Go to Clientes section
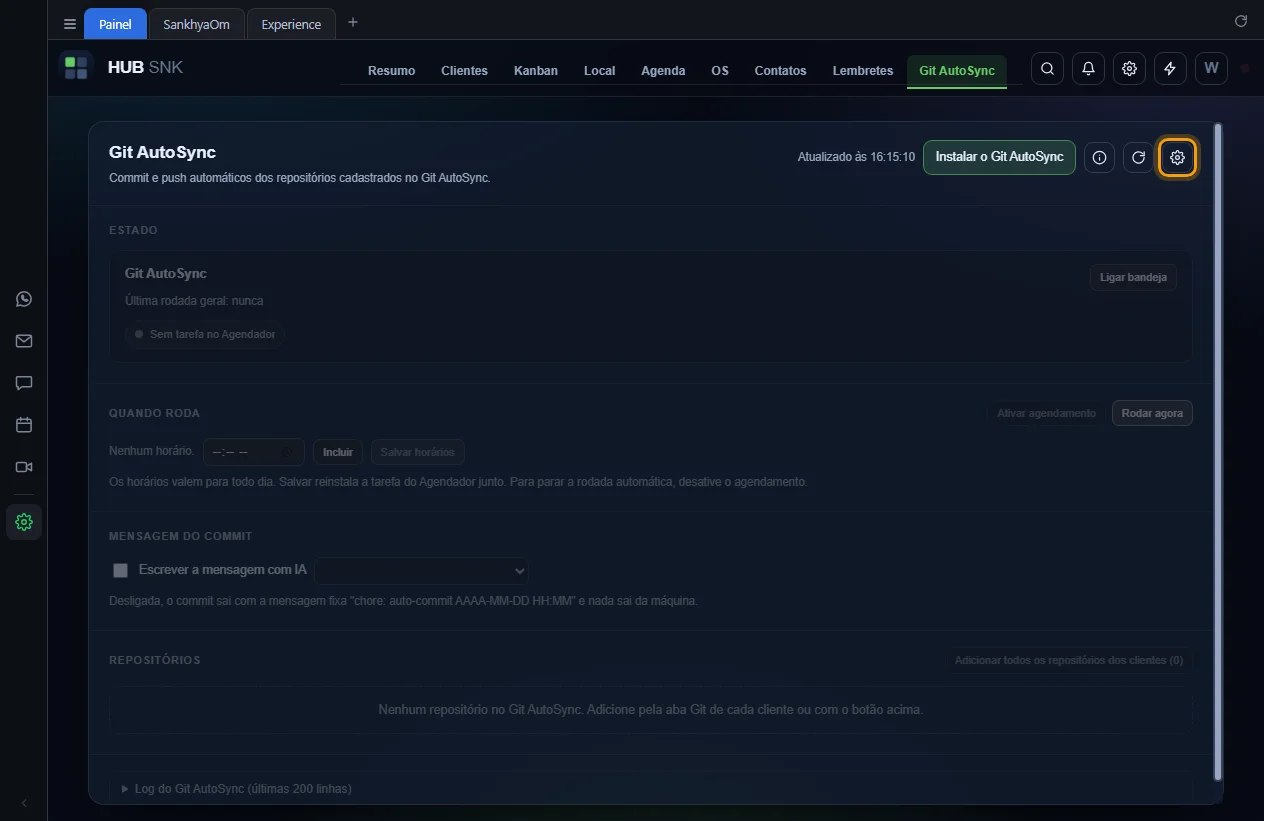The height and width of the screenshot is (821, 1264). (464, 70)
